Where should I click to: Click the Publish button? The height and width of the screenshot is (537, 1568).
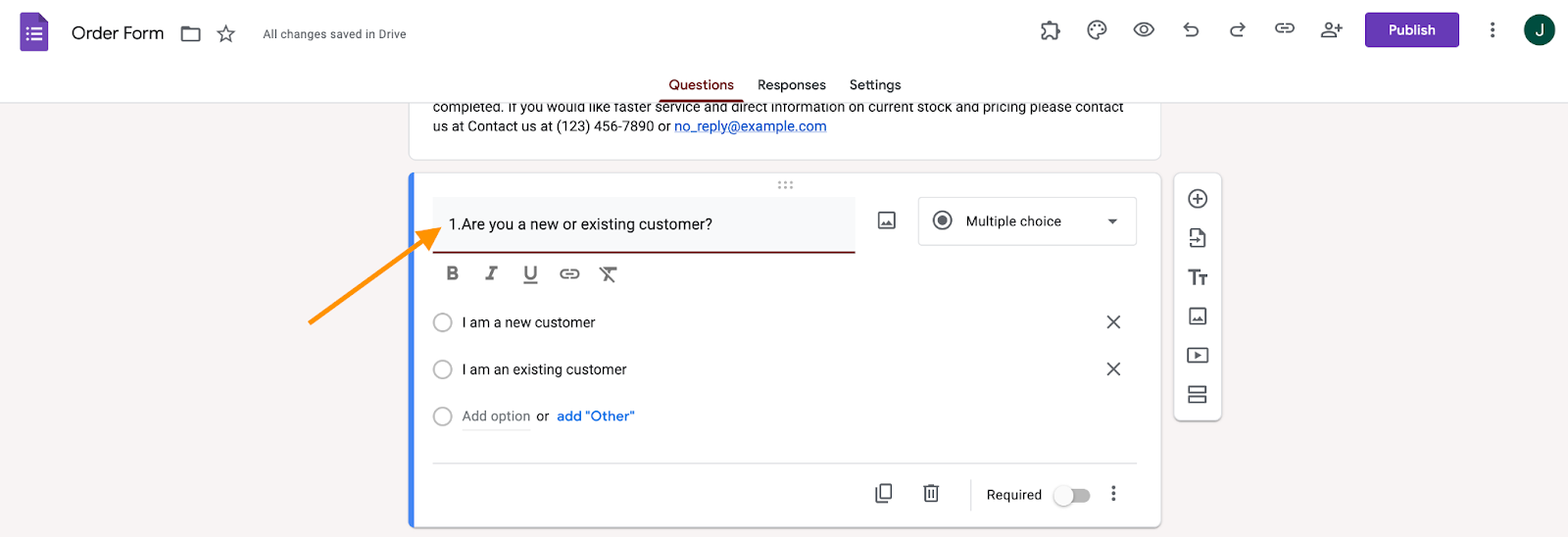(1411, 30)
